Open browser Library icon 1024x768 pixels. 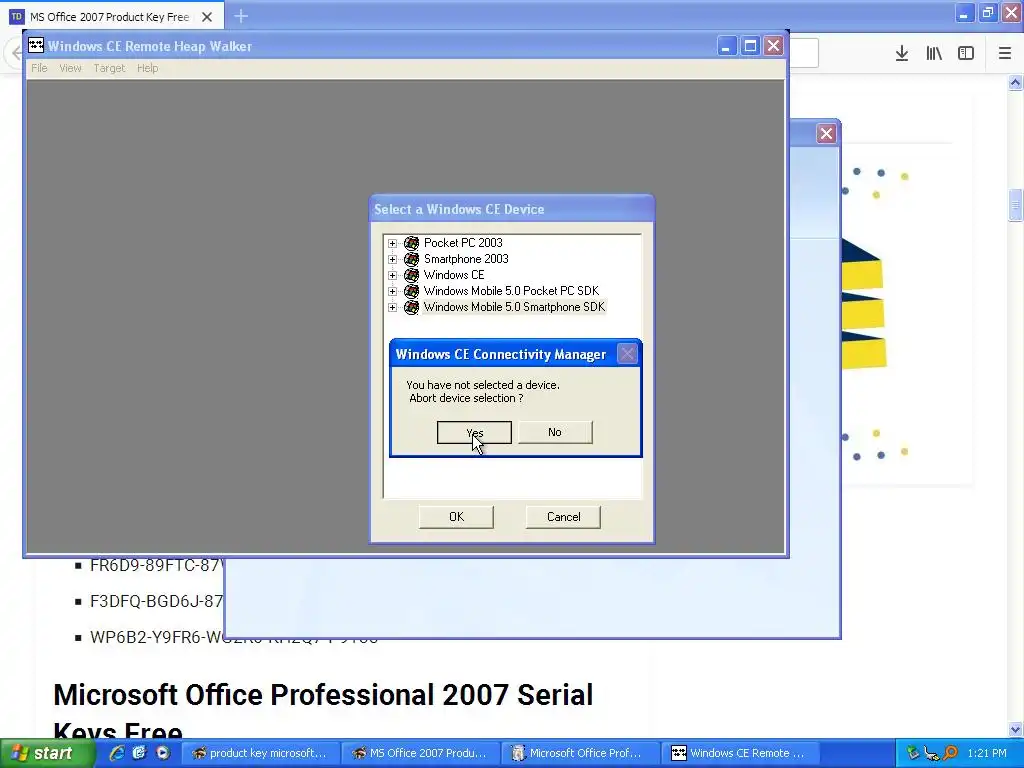[x=934, y=54]
